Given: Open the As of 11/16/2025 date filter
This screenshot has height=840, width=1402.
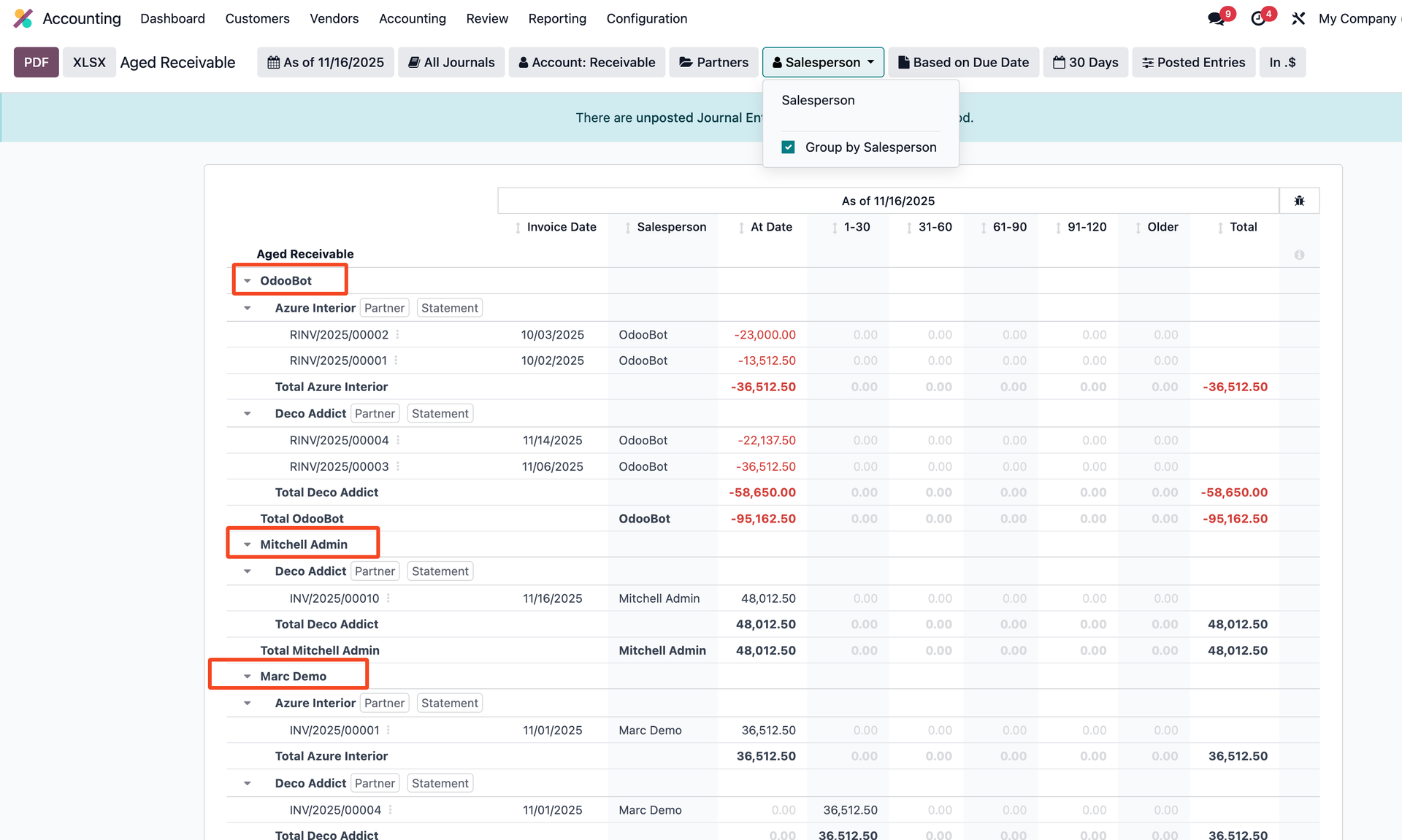Looking at the screenshot, I should (326, 62).
